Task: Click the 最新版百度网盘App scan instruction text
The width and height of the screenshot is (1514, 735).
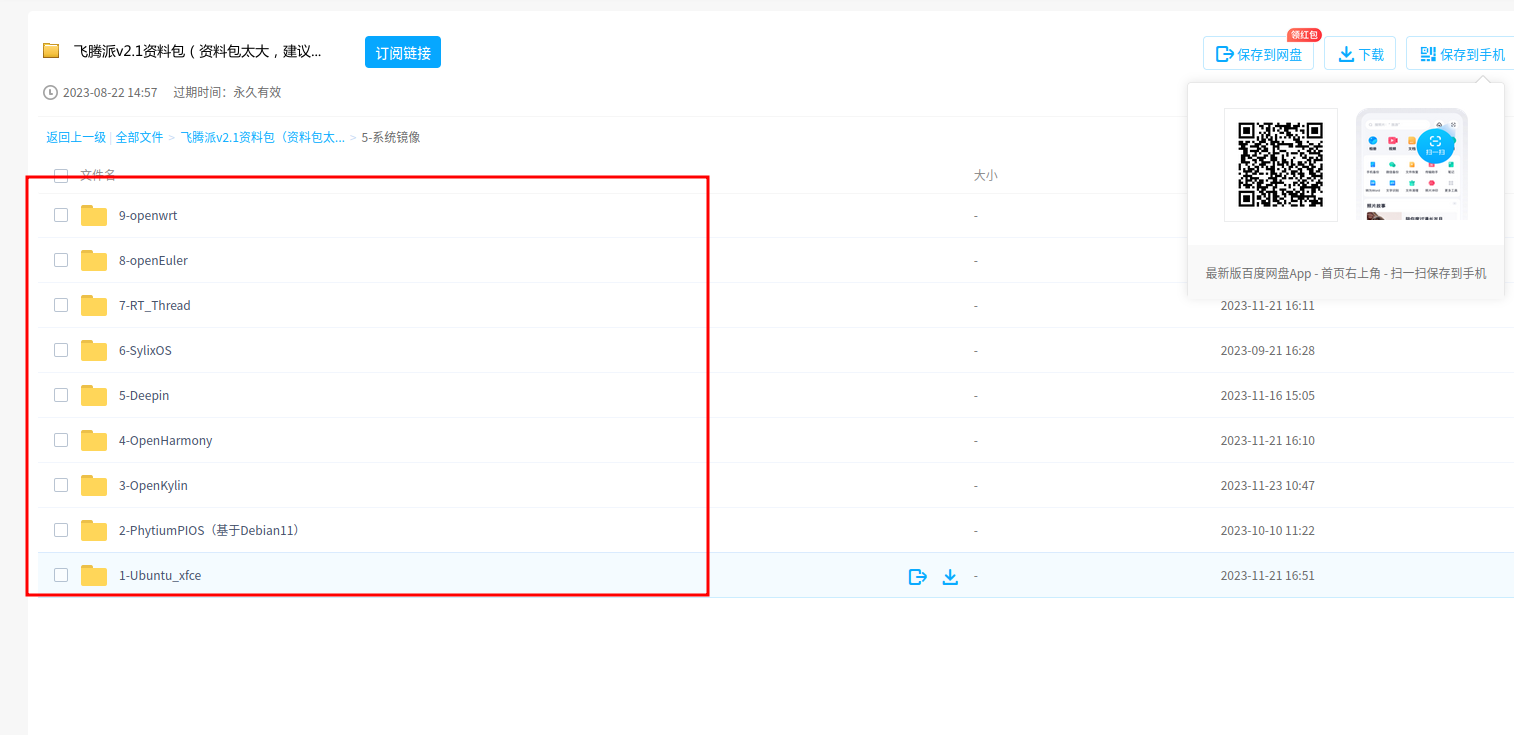Action: (x=1345, y=273)
